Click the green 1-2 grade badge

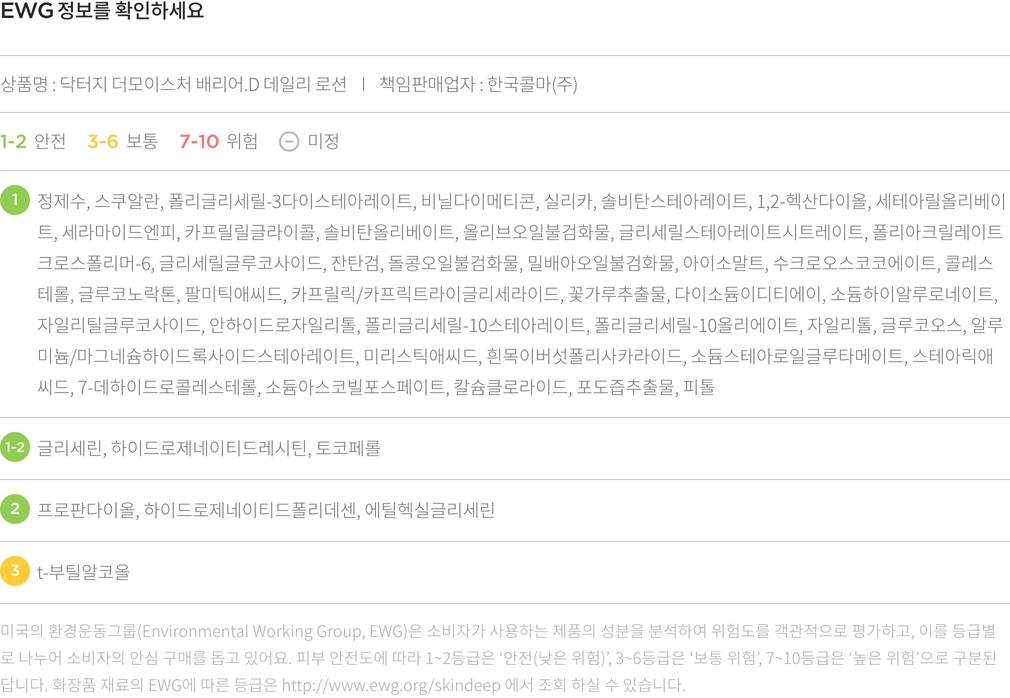click(15, 447)
